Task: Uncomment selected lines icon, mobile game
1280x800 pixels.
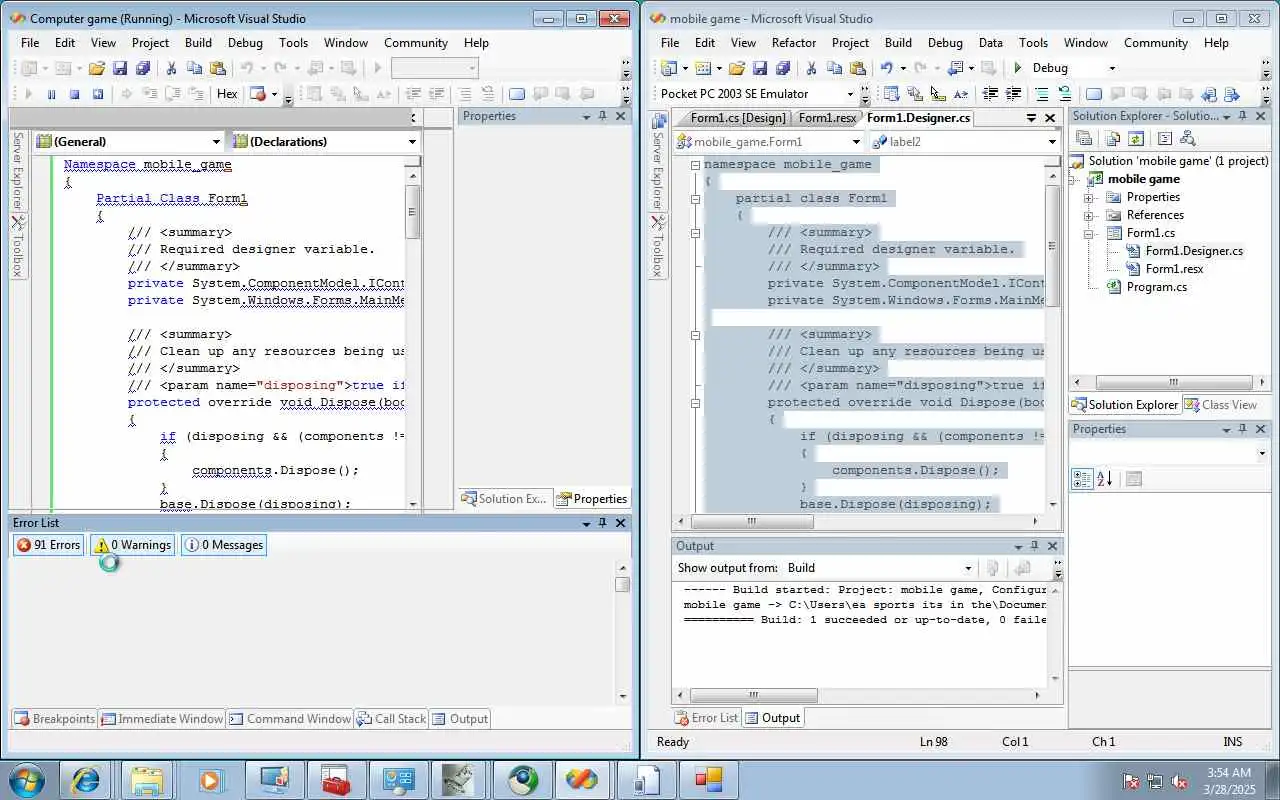Action: pos(1064,94)
